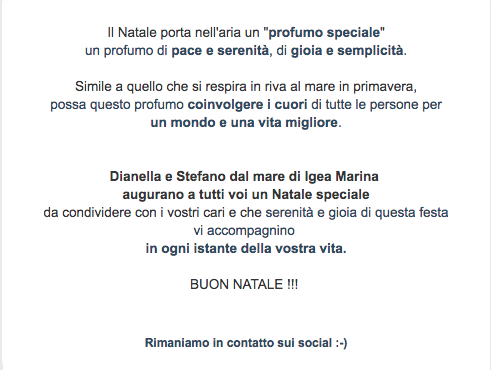Click the "BUON NATALE !!!" greeting
Screen dimensions: 491x370
coord(244,285)
